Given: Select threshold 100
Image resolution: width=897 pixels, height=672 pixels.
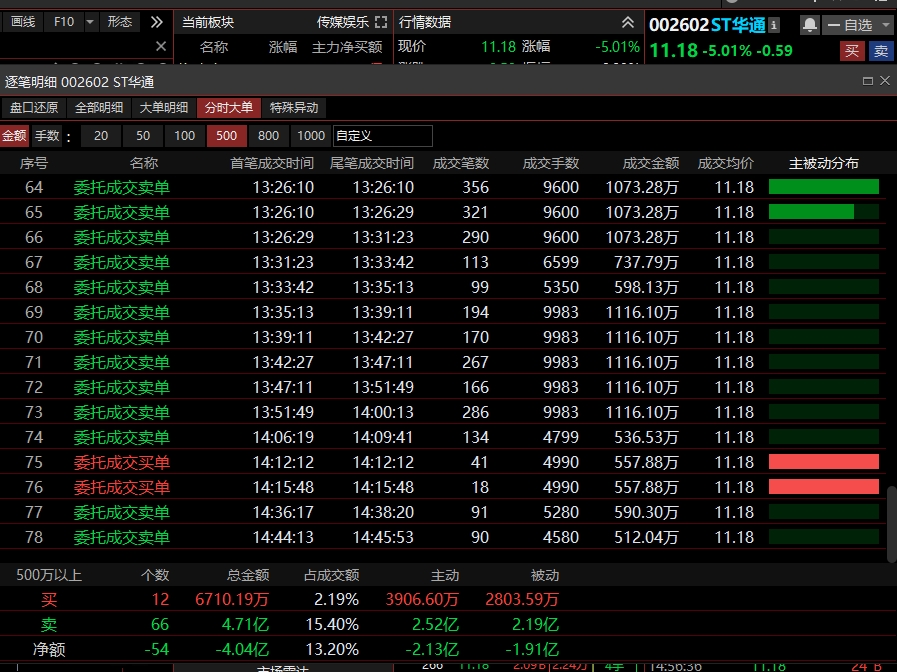Looking at the screenshot, I should [x=185, y=136].
